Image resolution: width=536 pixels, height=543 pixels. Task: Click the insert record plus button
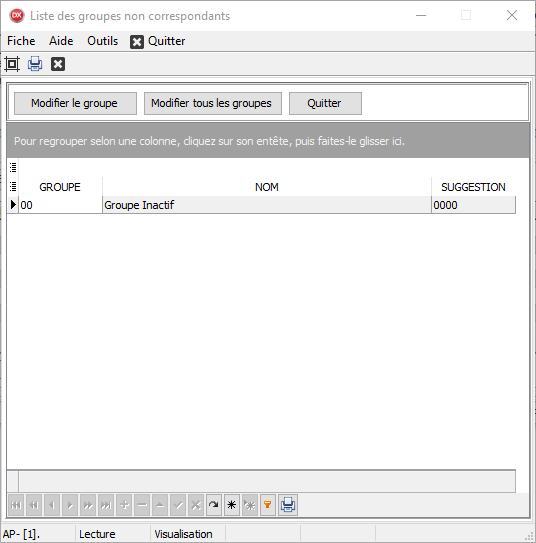[124, 505]
